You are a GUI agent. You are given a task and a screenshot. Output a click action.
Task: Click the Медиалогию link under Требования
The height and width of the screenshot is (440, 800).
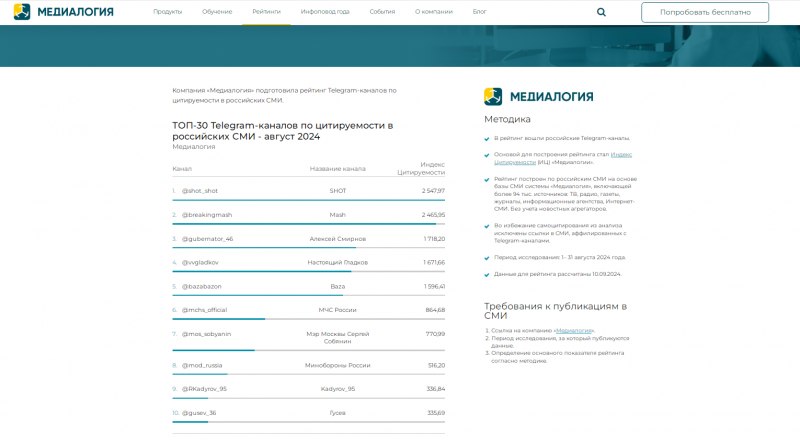coord(574,330)
